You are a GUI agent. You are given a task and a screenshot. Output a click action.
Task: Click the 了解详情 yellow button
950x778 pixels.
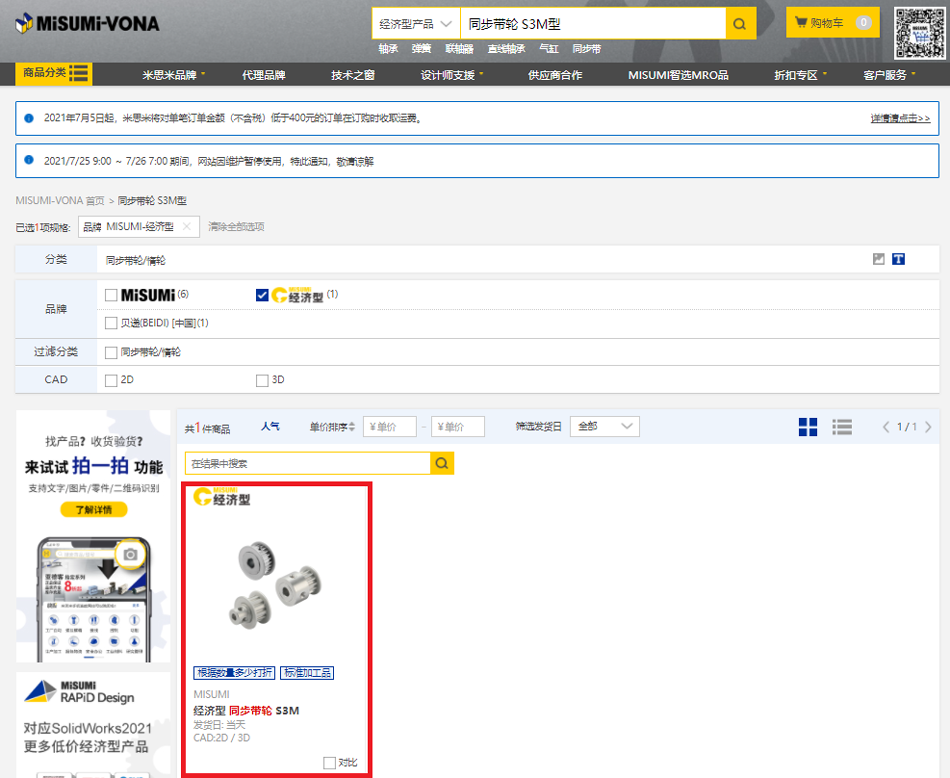pos(94,510)
